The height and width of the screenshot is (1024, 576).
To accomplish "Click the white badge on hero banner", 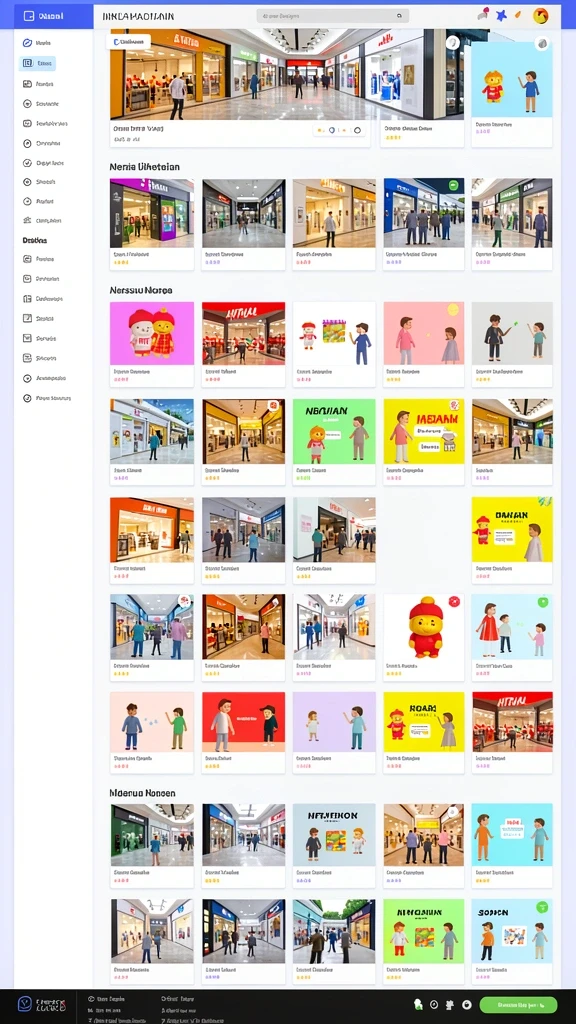I will pos(128,42).
